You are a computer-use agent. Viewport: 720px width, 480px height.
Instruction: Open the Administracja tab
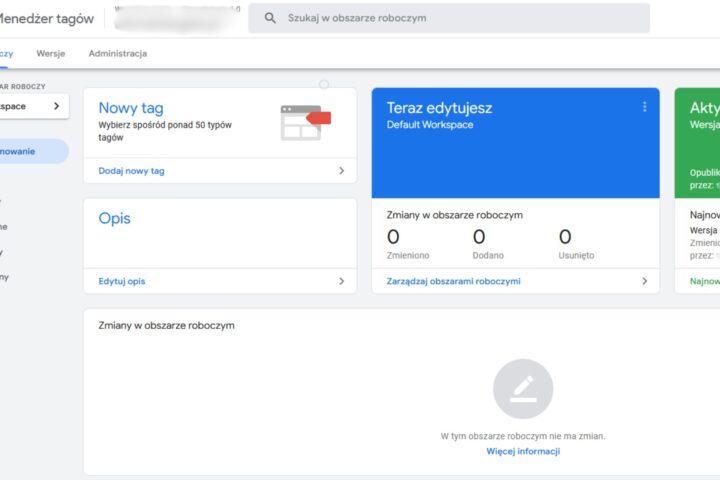pyautogui.click(x=118, y=53)
